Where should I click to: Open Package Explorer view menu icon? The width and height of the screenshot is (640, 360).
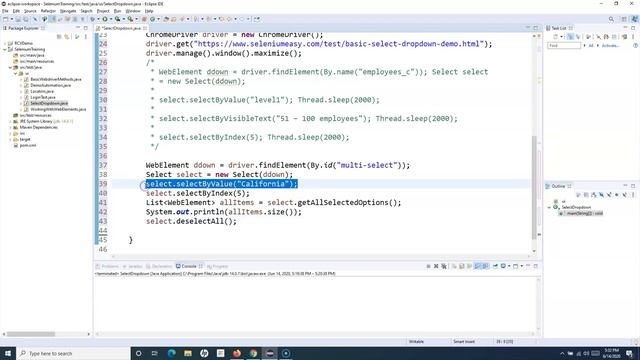[86, 37]
